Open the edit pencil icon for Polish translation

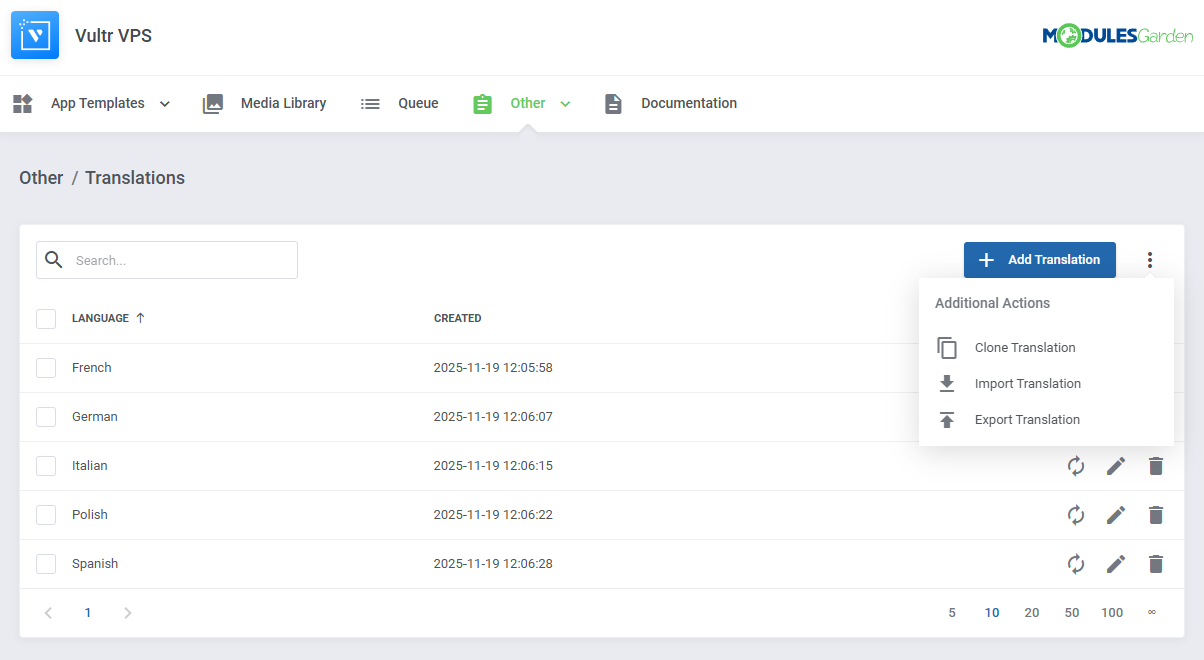(1116, 515)
